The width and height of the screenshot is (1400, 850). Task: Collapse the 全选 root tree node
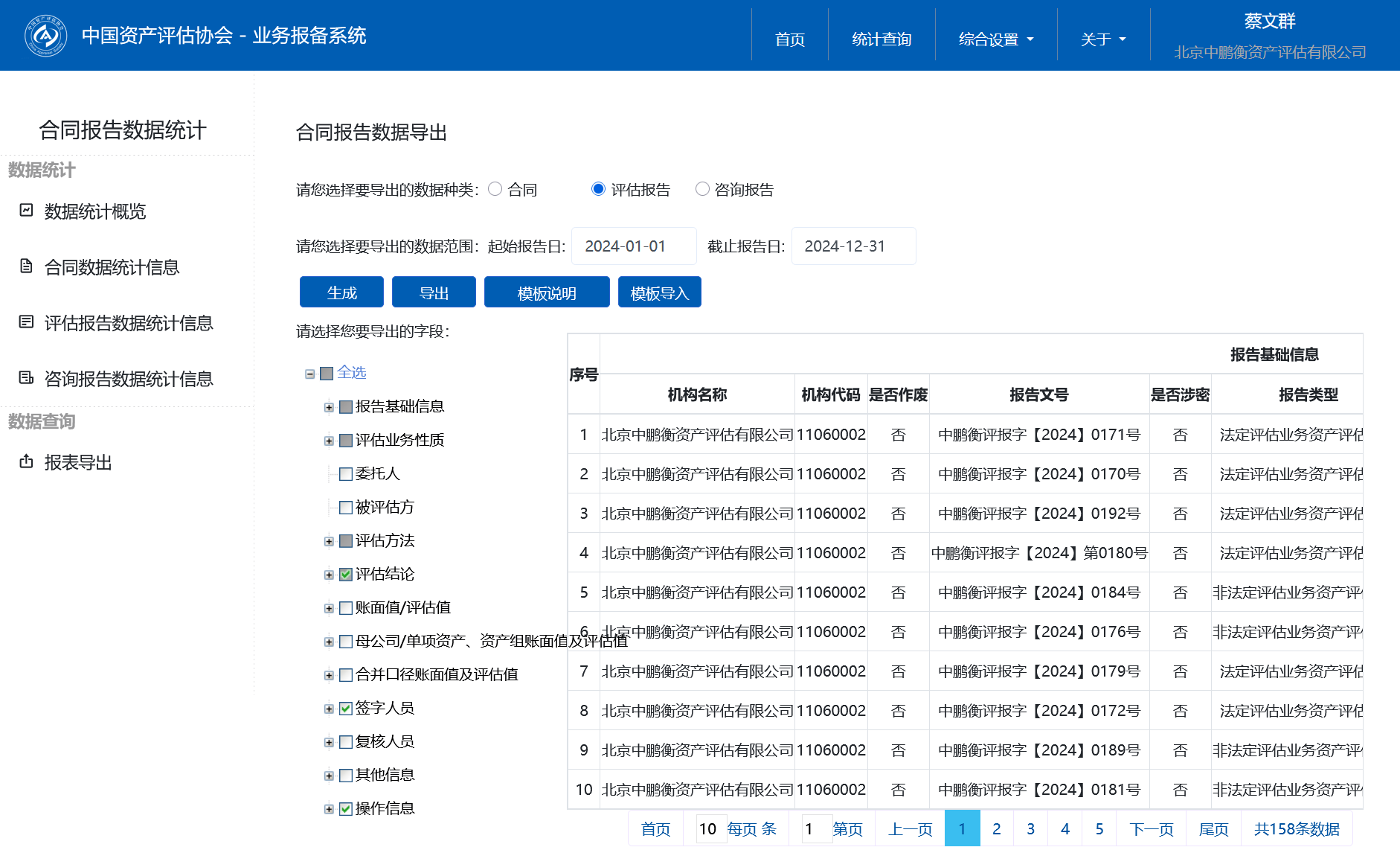pos(310,374)
